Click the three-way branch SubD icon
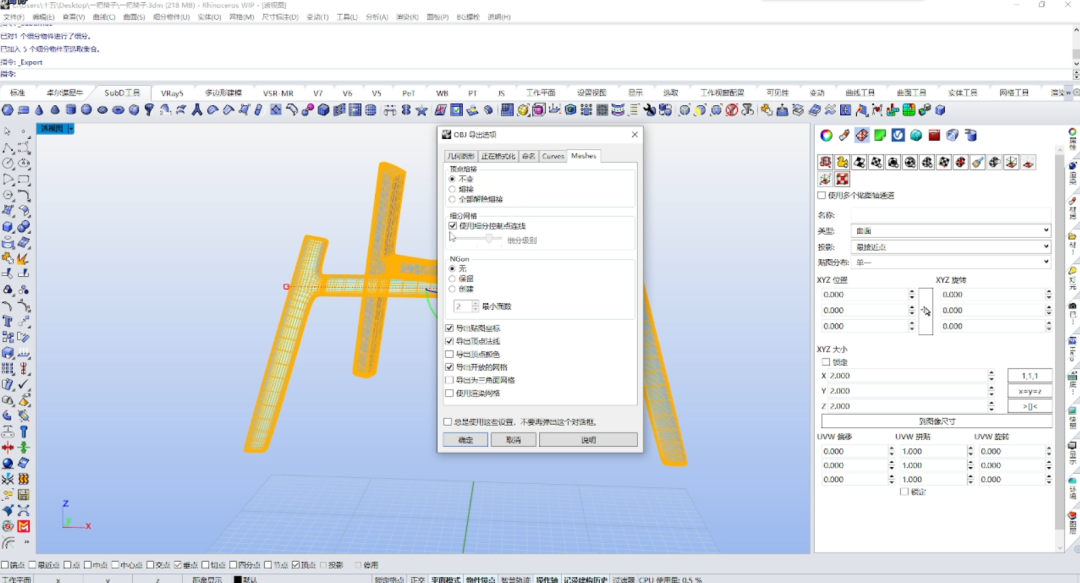This screenshot has height=583, width=1080. click(196, 110)
